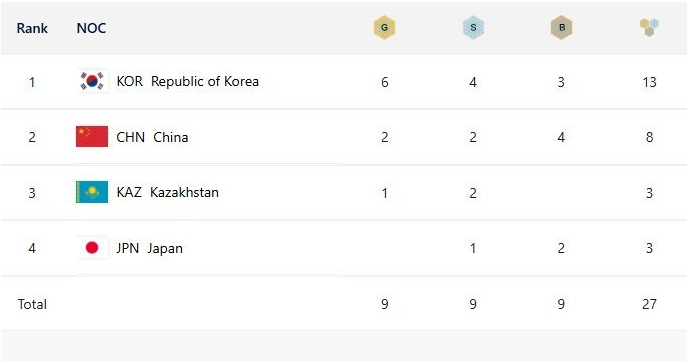The height and width of the screenshot is (361, 687).
Task: Click Korea's total medal count 13
Action: [x=649, y=82]
